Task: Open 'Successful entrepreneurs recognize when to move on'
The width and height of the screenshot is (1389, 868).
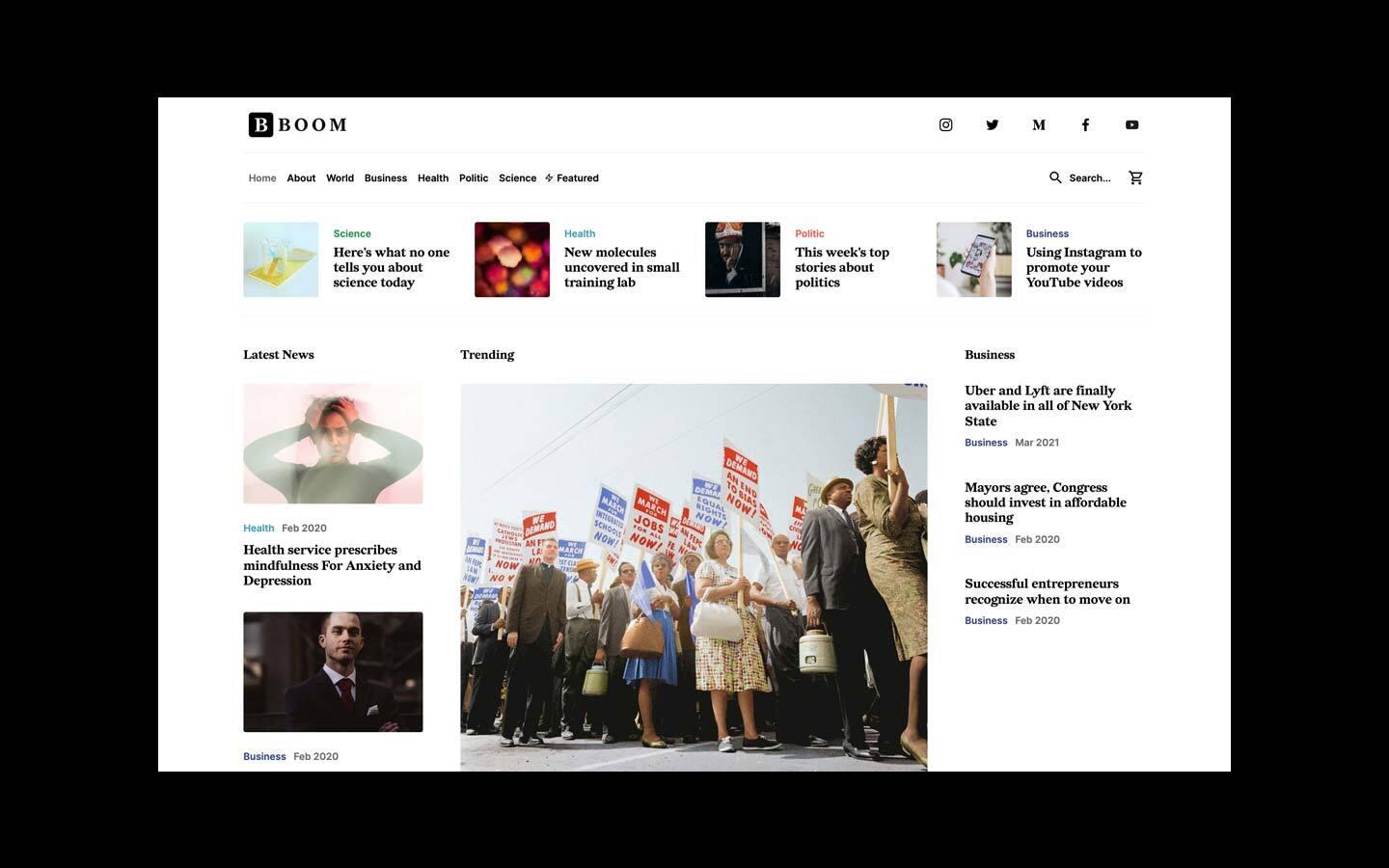Action: point(1046,591)
